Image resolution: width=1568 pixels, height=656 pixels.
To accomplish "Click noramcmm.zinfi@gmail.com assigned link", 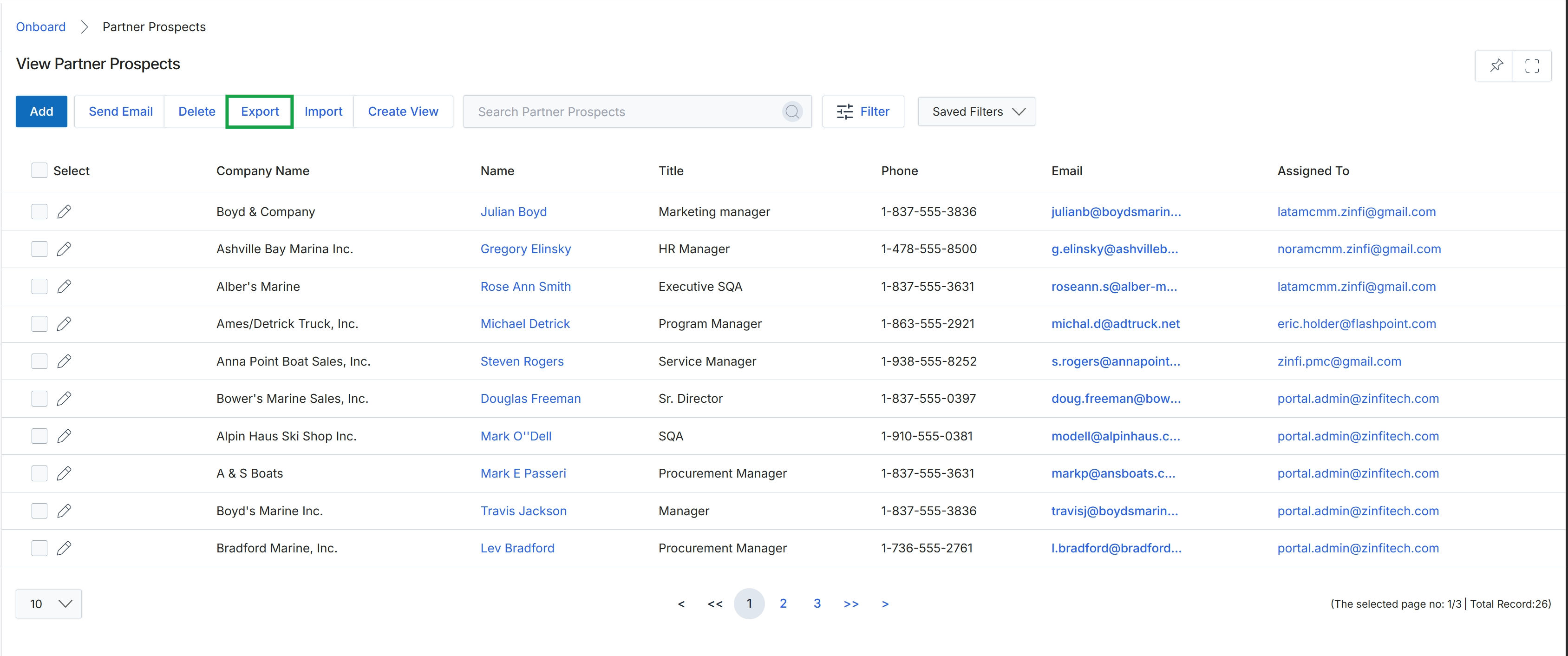I will 1359,249.
